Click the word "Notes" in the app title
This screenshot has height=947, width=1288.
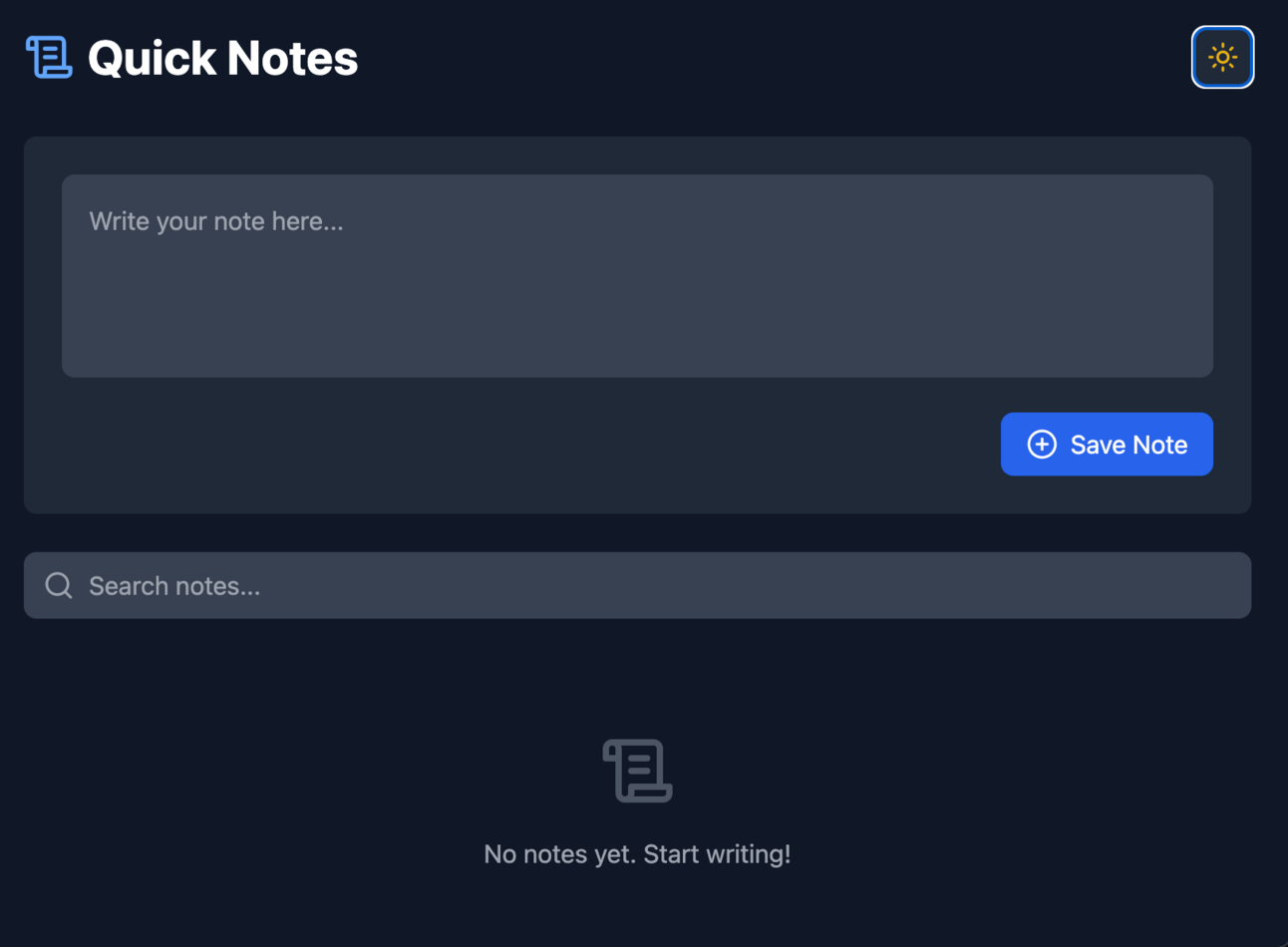[x=292, y=58]
